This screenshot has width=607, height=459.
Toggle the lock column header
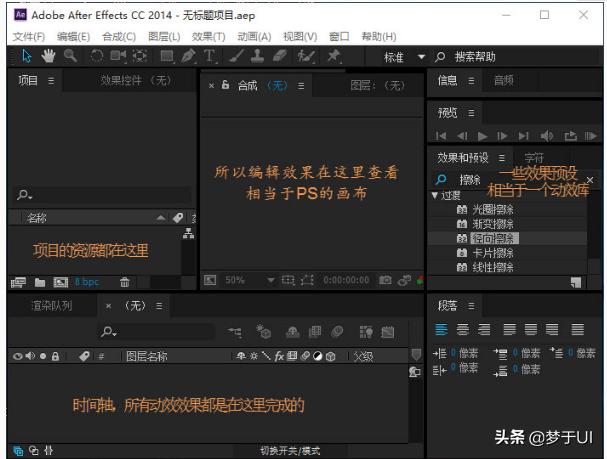[x=55, y=356]
